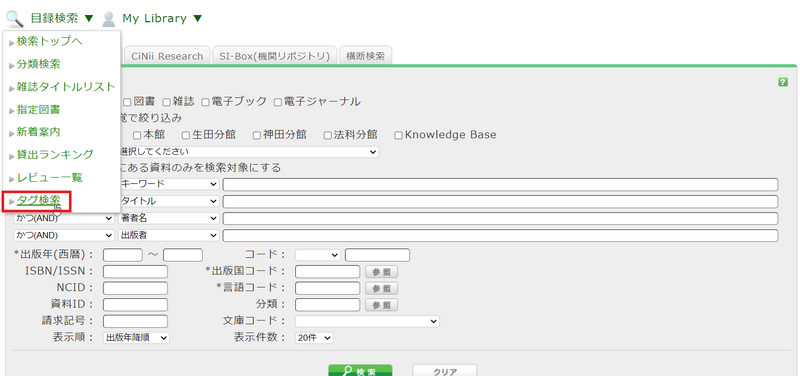Click the クリア button
This screenshot has height=376, width=800.
click(x=445, y=371)
